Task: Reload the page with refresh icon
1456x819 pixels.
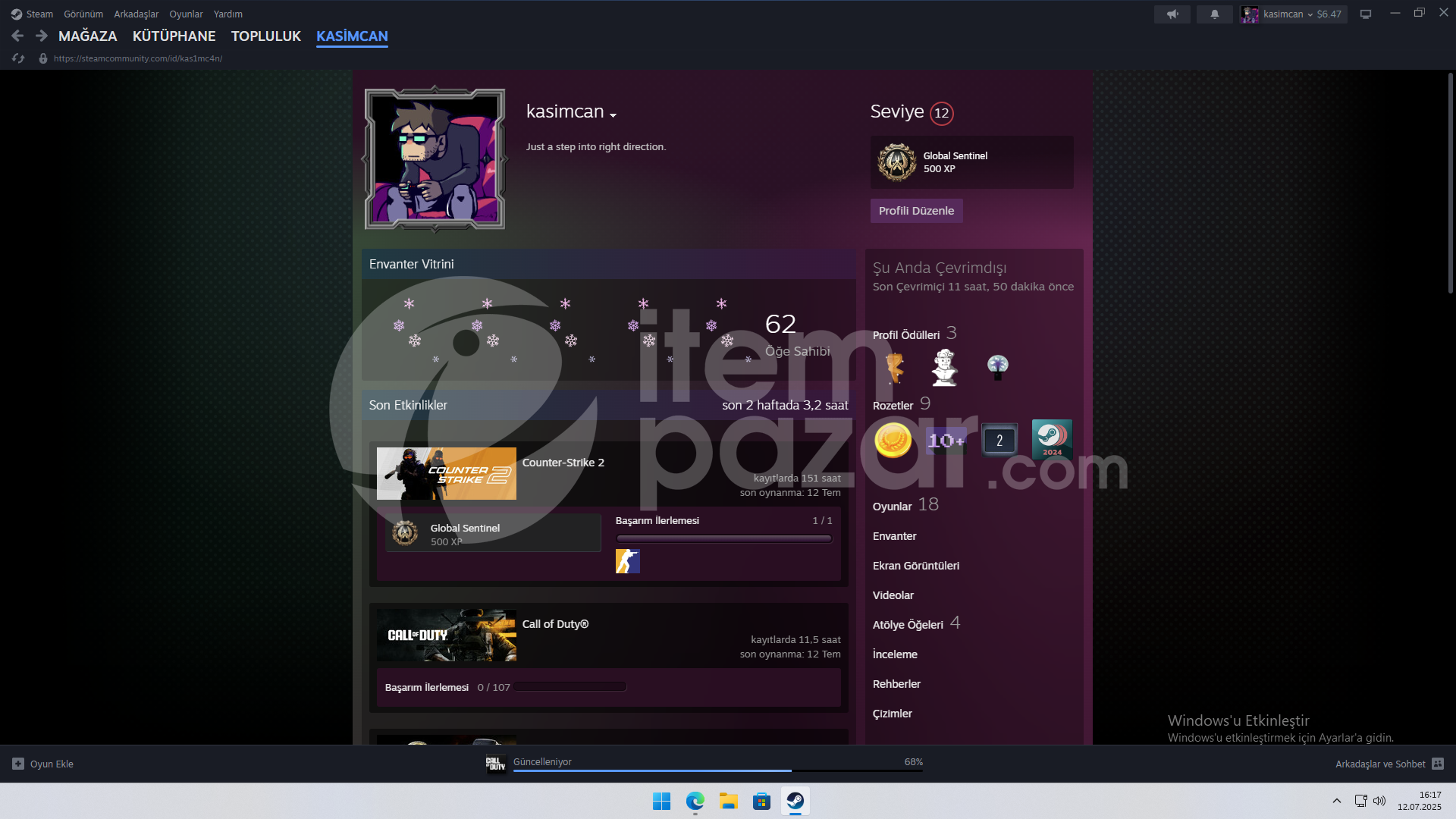Action: point(18,58)
